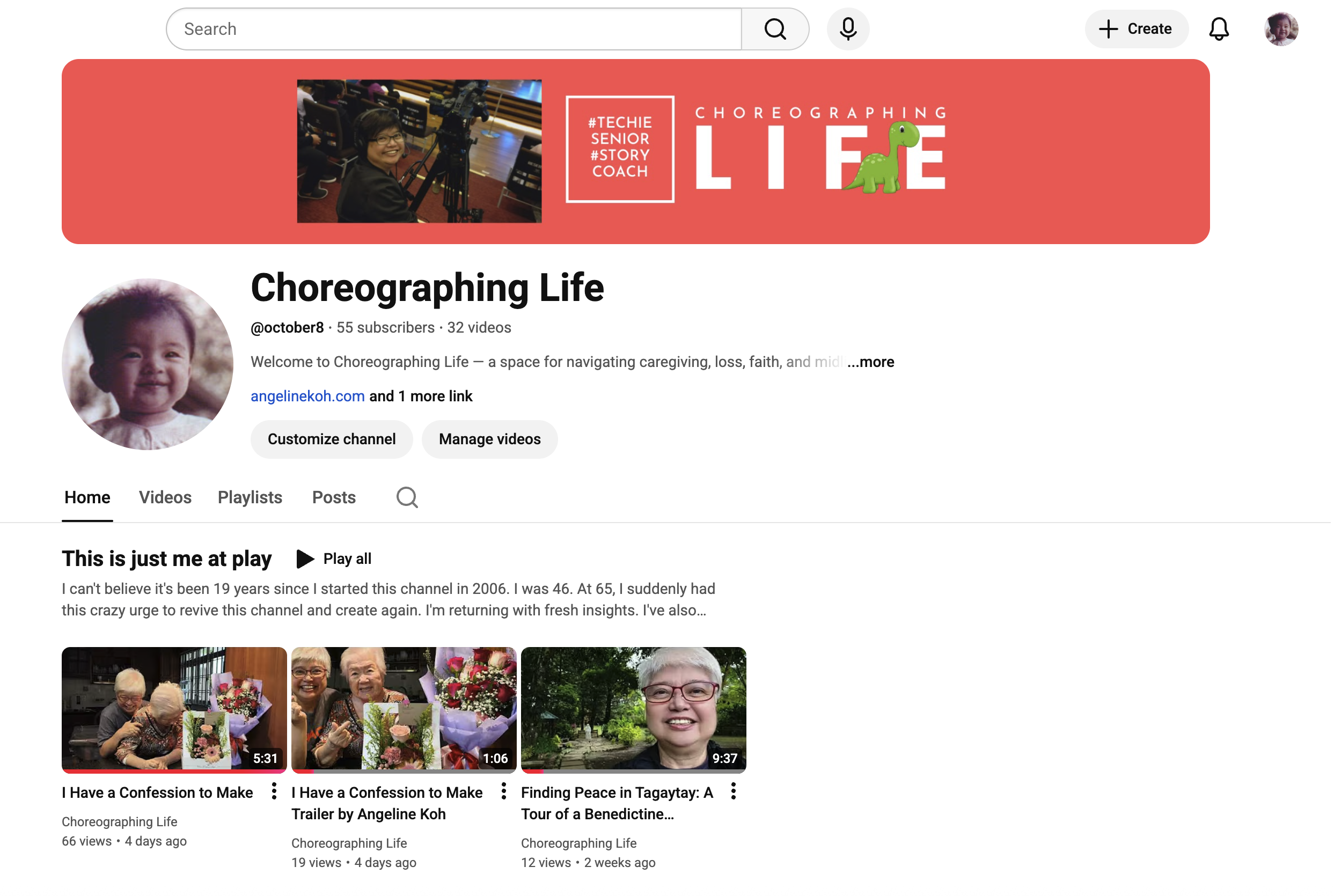Image resolution: width=1334 pixels, height=896 pixels.
Task: Search within channel using tab magnifier
Action: click(408, 498)
